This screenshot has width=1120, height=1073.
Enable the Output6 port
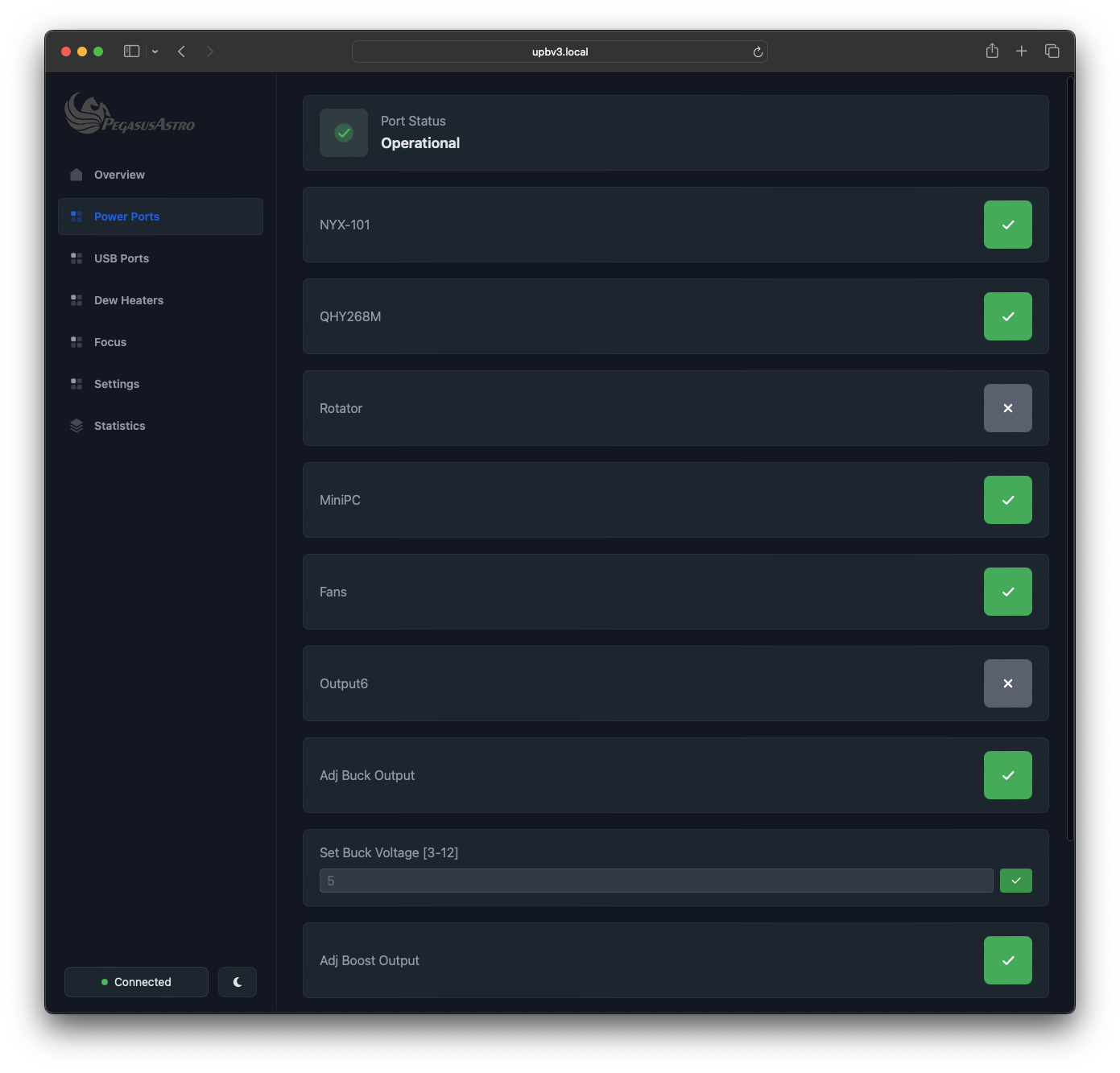tap(1007, 683)
